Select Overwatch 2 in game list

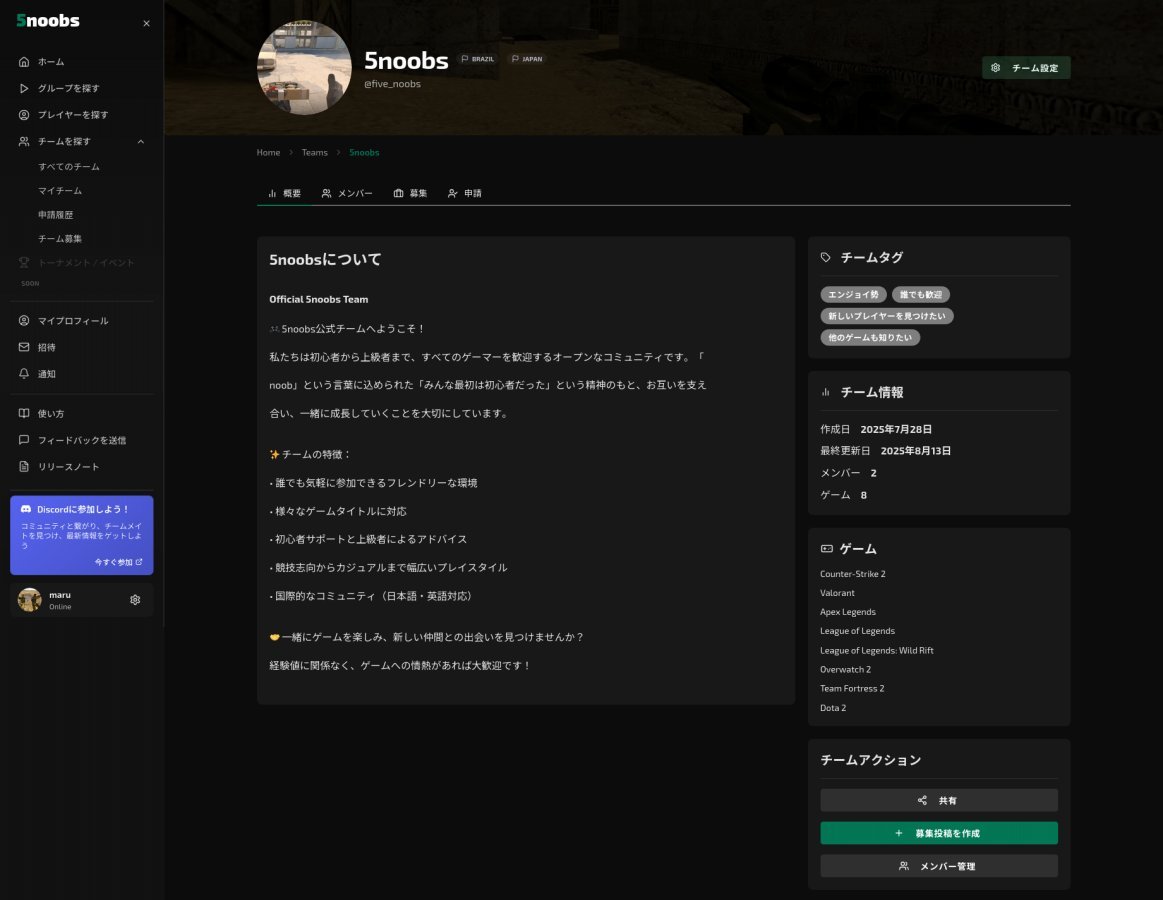click(x=846, y=669)
